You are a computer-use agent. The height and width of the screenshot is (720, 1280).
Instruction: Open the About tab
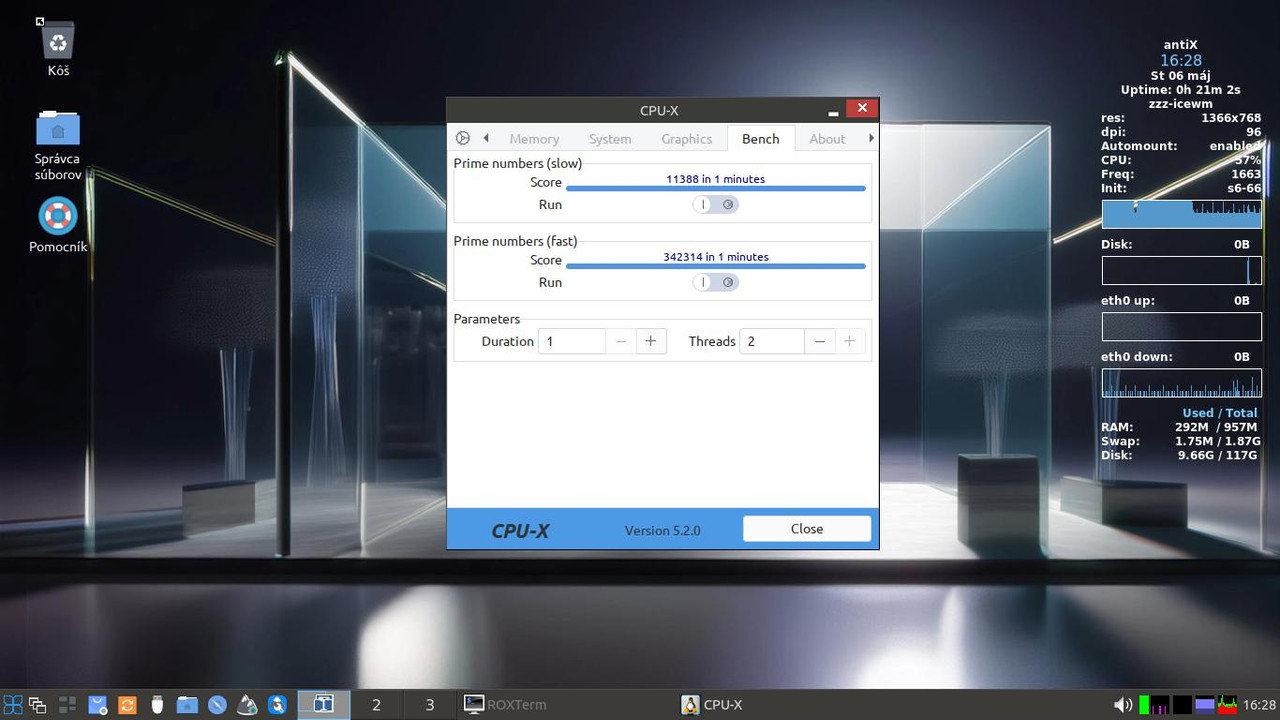827,139
